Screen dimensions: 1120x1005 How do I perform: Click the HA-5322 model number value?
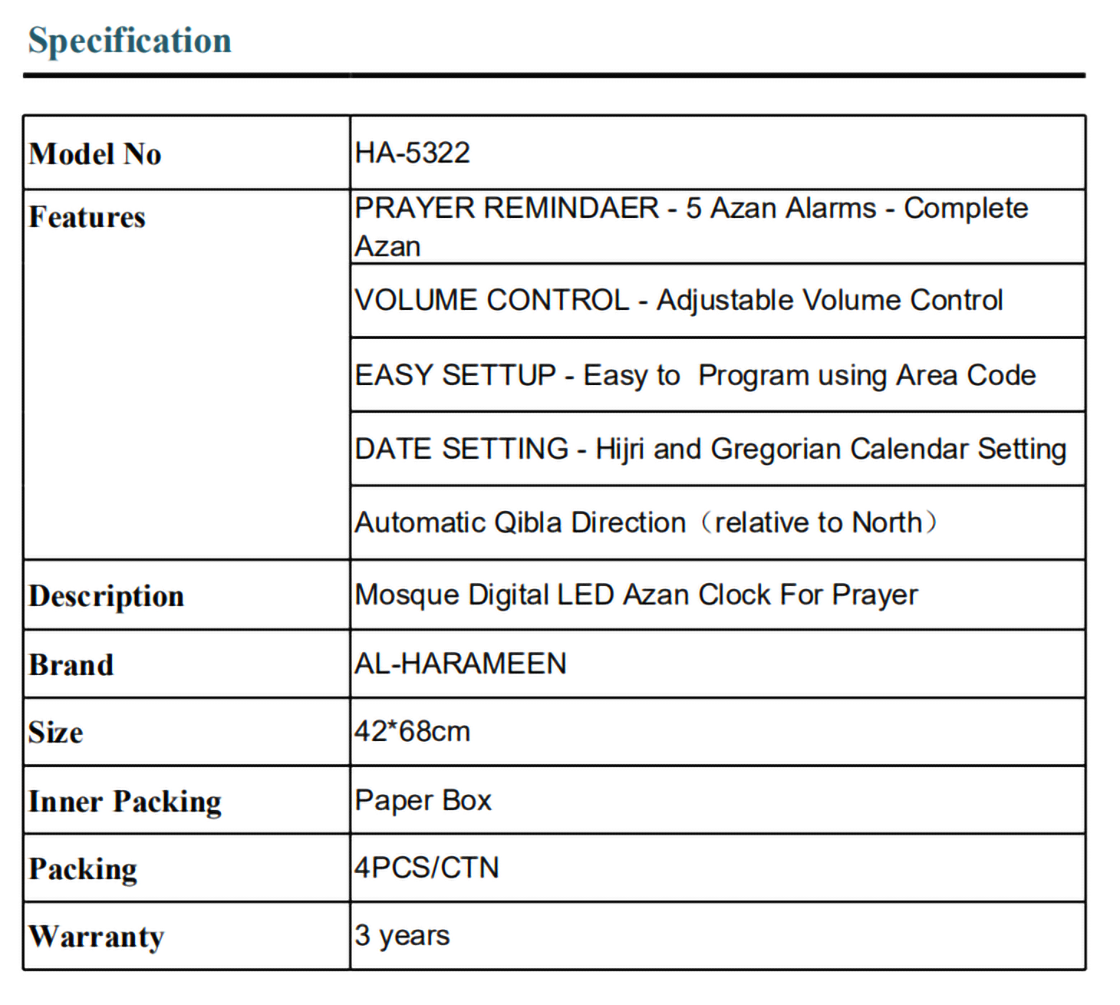click(x=412, y=153)
